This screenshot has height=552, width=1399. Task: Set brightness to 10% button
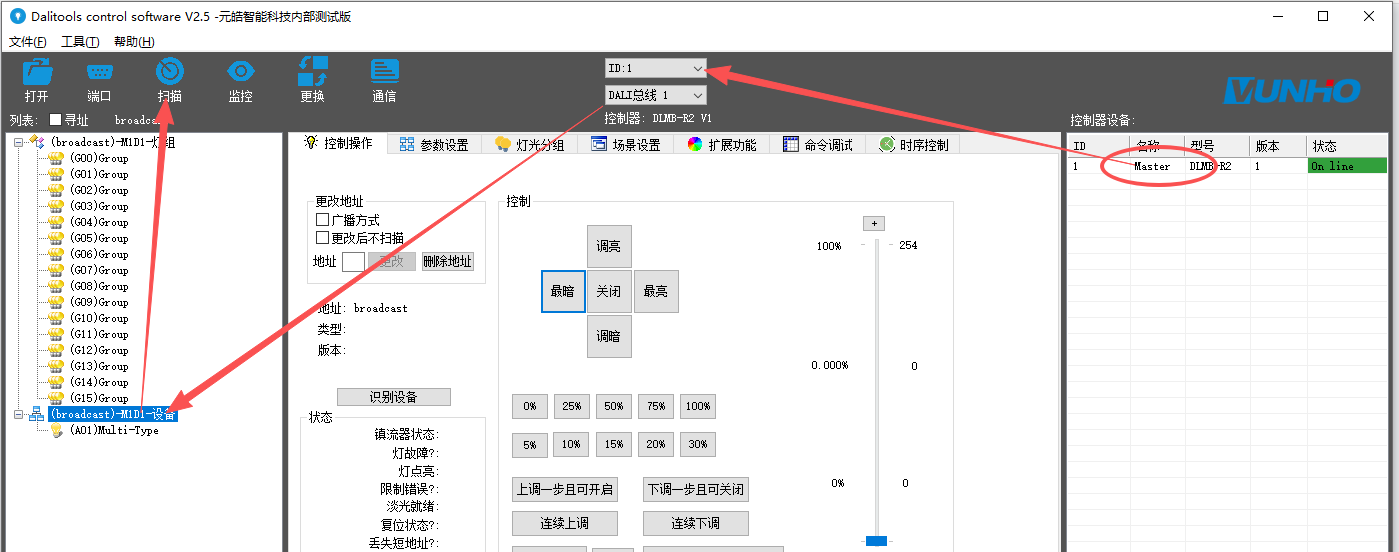click(x=572, y=444)
